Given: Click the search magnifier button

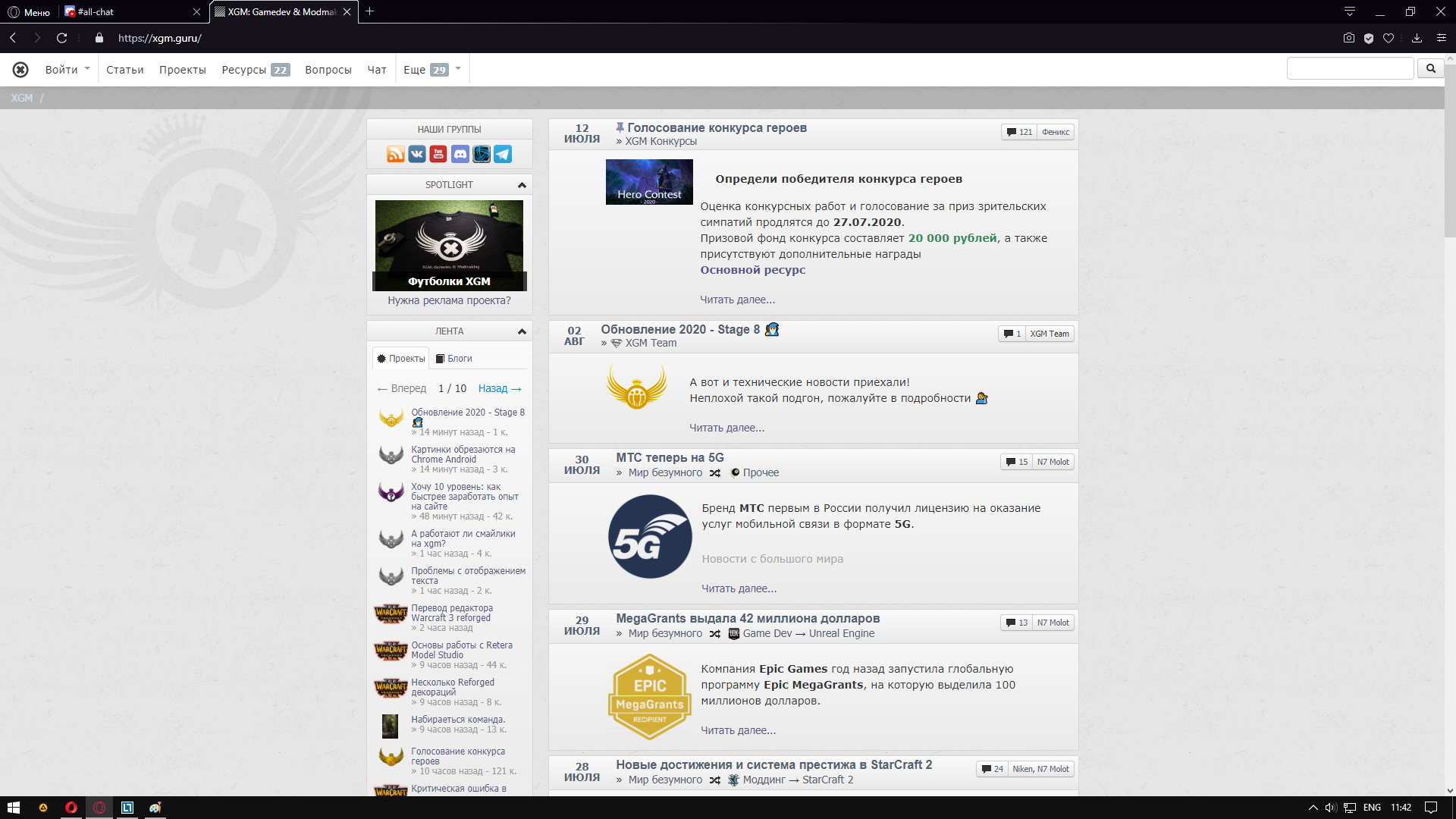Looking at the screenshot, I should pos(1430,69).
